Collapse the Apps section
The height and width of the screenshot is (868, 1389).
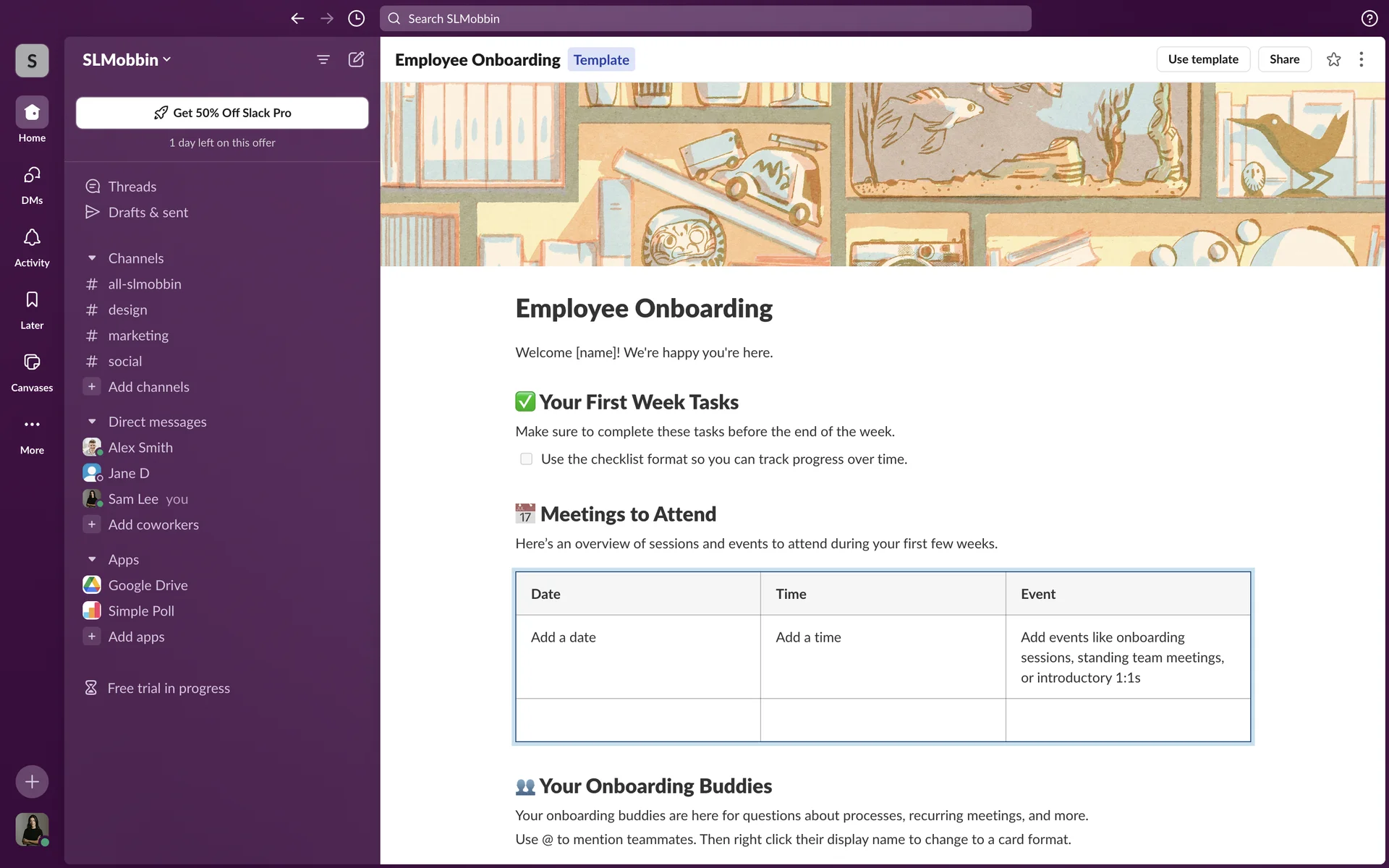tap(92, 560)
